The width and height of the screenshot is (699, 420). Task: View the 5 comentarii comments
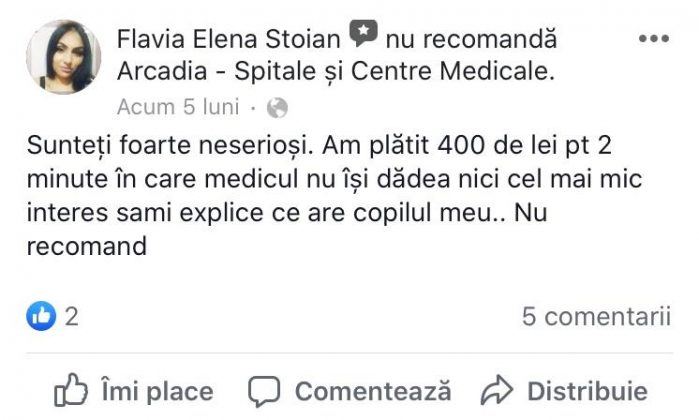[596, 317]
